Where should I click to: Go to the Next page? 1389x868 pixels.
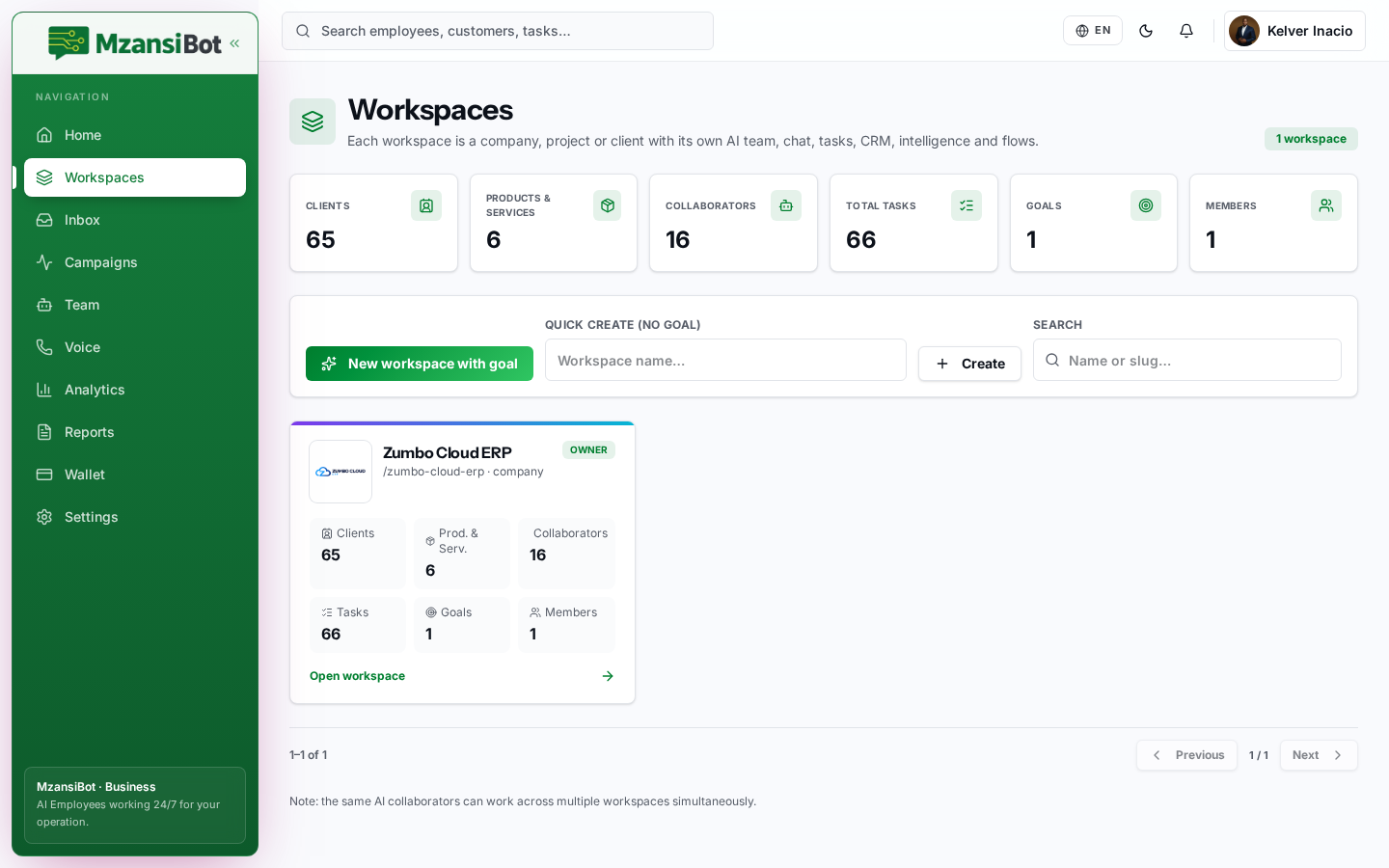tap(1319, 755)
